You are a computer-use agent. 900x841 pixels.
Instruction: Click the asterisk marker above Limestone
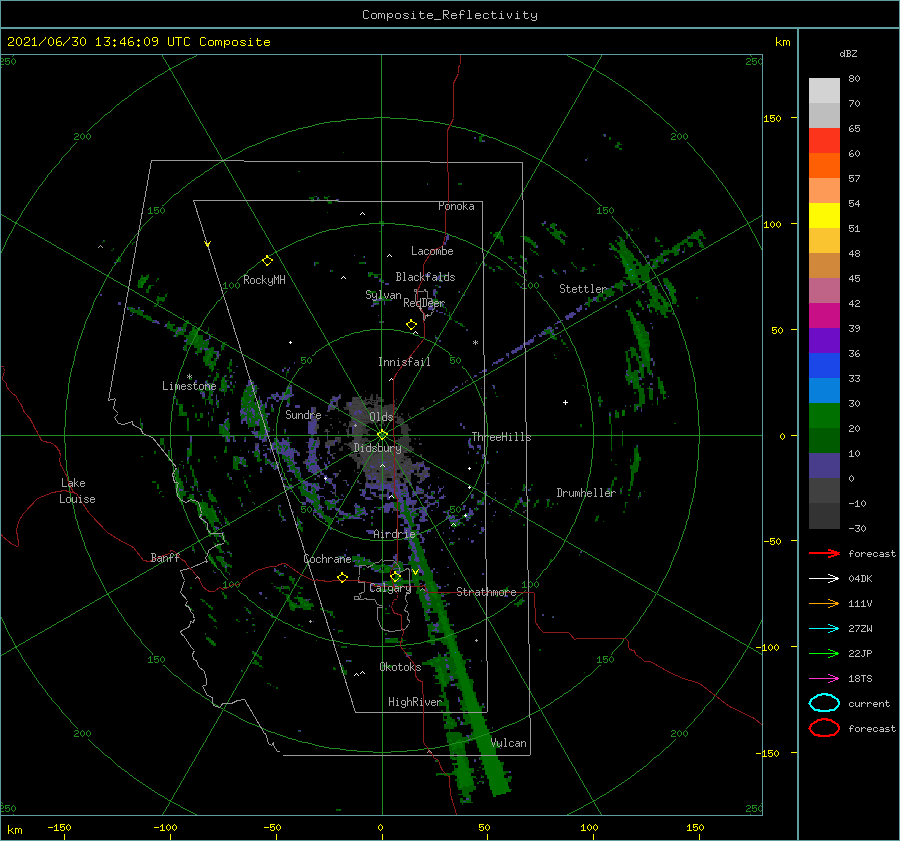[x=189, y=377]
